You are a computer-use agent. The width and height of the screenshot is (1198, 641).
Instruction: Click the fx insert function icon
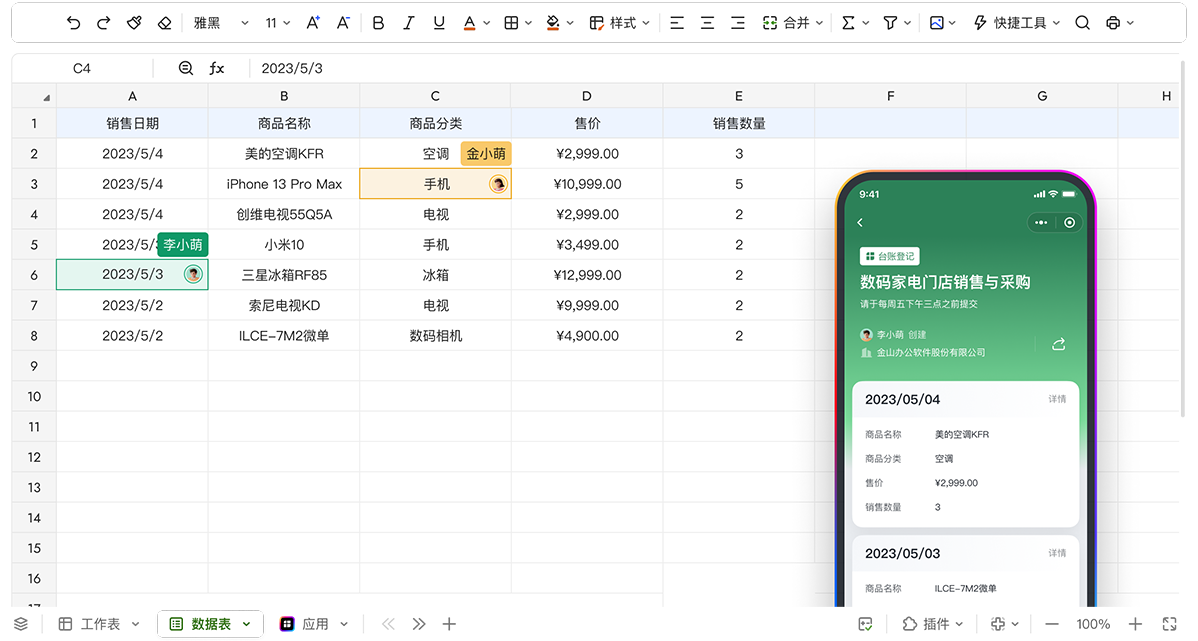(x=217, y=68)
